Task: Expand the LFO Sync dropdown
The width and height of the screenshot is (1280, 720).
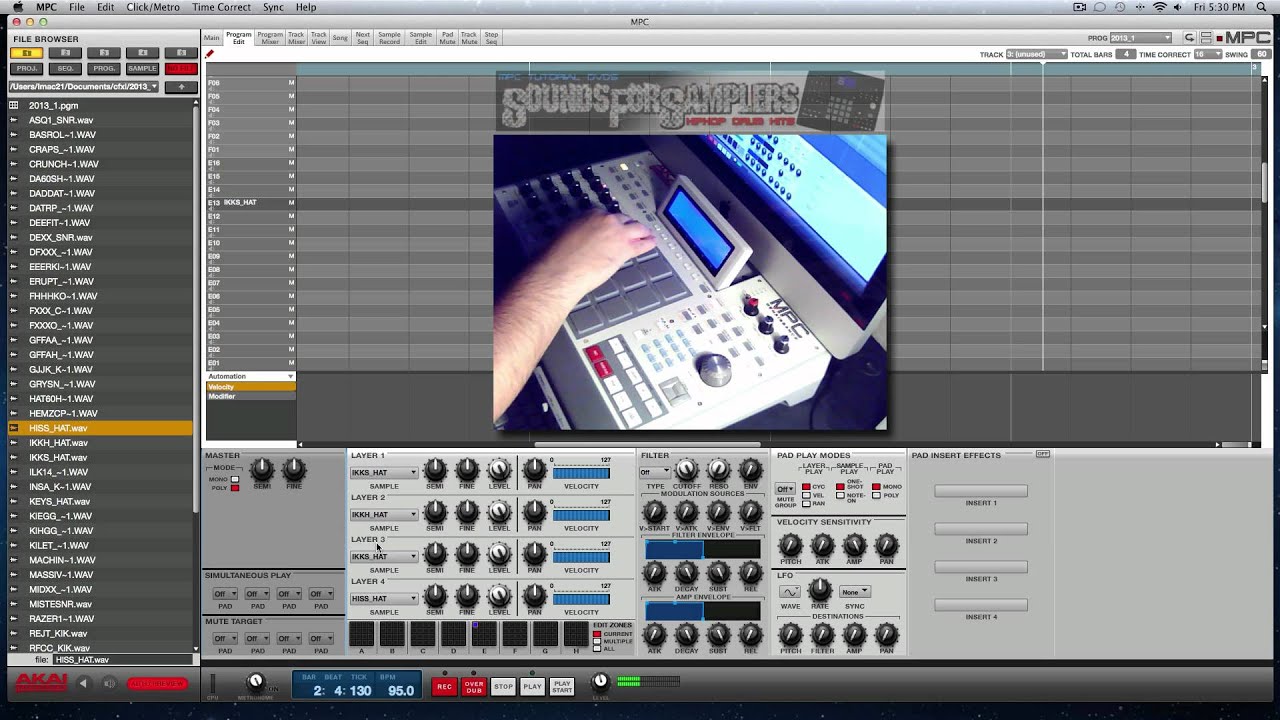Action: [854, 592]
